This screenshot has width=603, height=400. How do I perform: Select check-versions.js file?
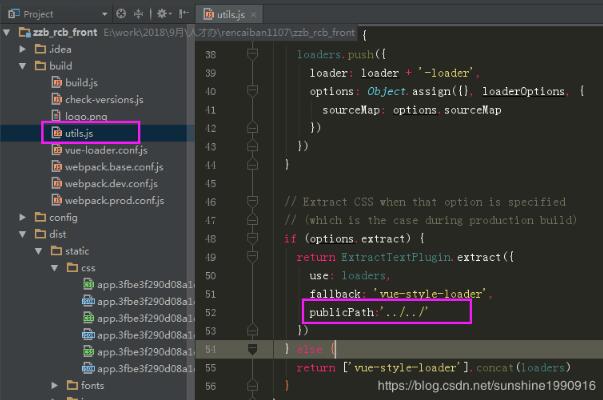(104, 99)
